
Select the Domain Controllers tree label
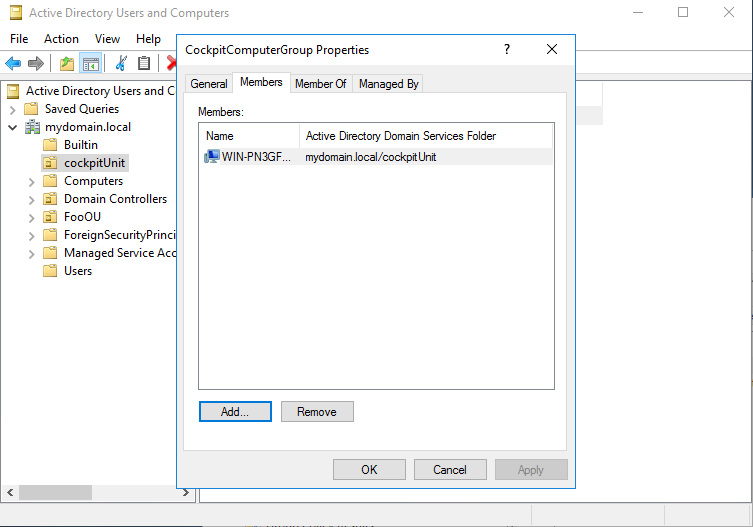click(x=115, y=199)
